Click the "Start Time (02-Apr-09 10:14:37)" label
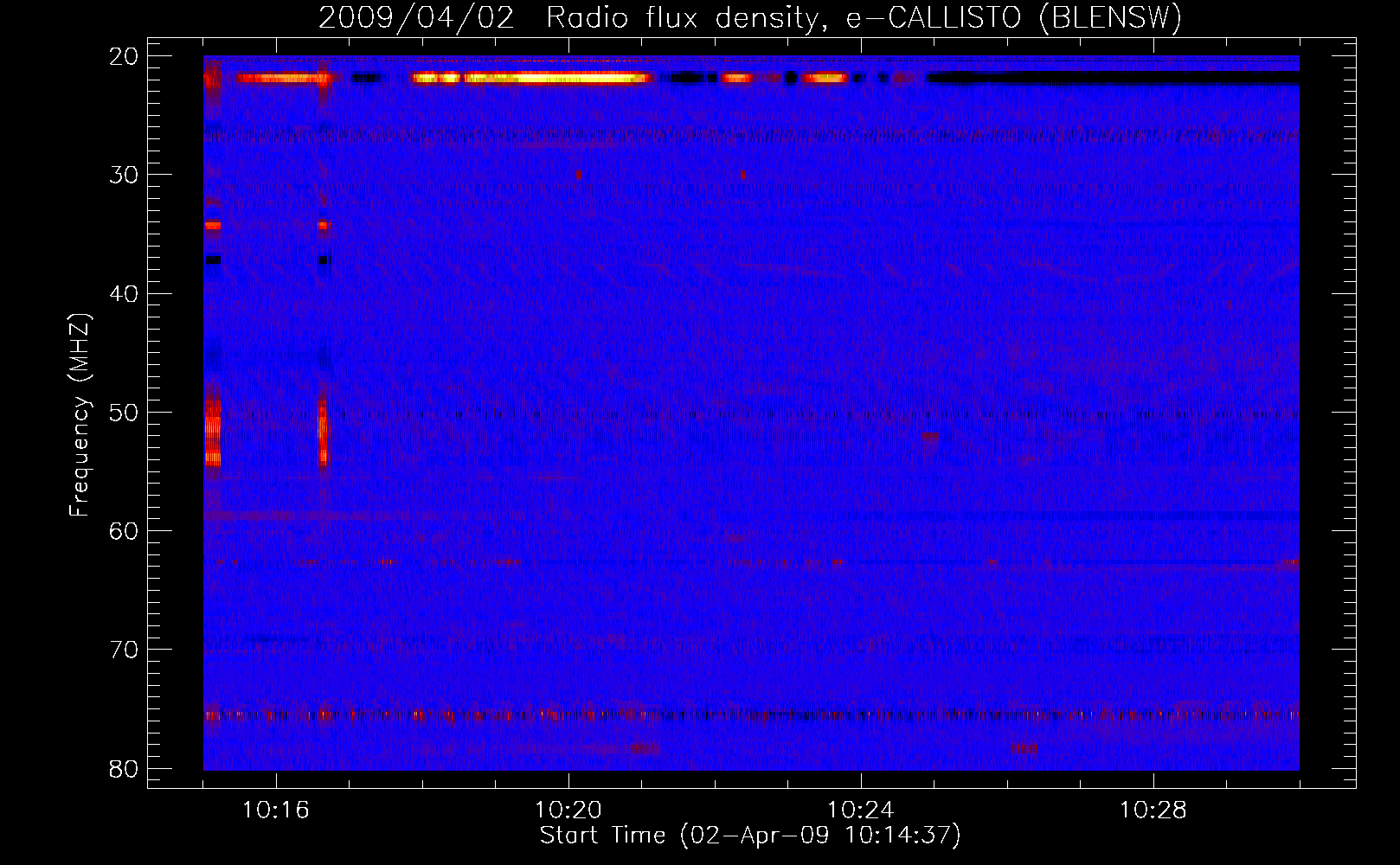Screen dimensions: 1400x865 750,836
